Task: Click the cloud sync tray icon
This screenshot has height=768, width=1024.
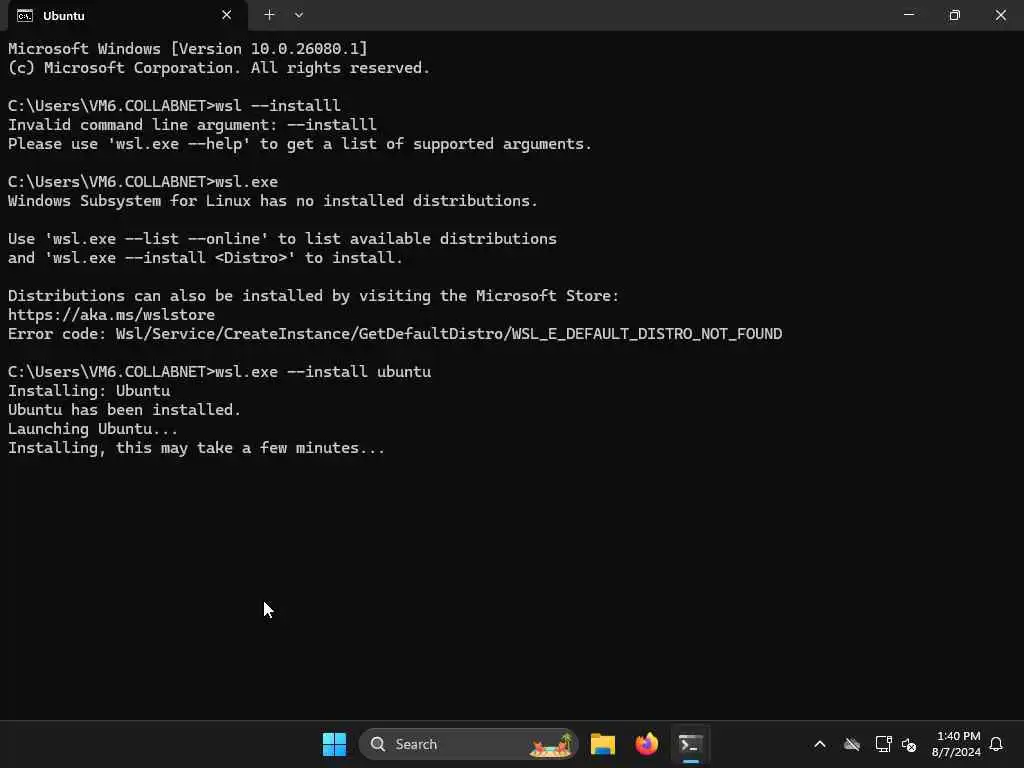Action: point(852,744)
